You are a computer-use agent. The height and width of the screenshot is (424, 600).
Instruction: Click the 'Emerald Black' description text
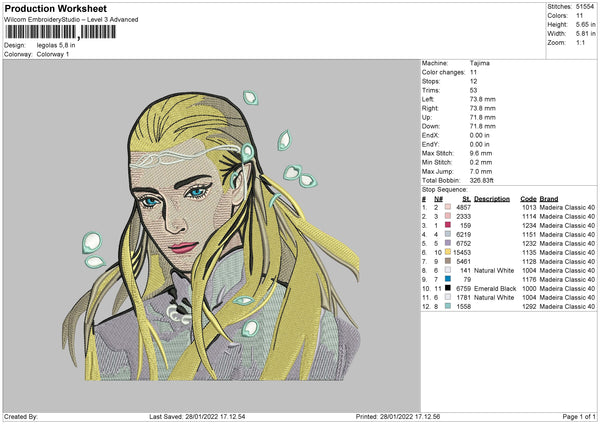pos(495,289)
